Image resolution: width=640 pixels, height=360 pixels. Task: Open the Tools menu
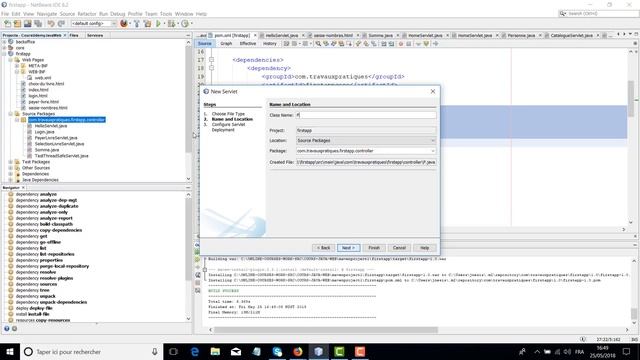pos(166,14)
